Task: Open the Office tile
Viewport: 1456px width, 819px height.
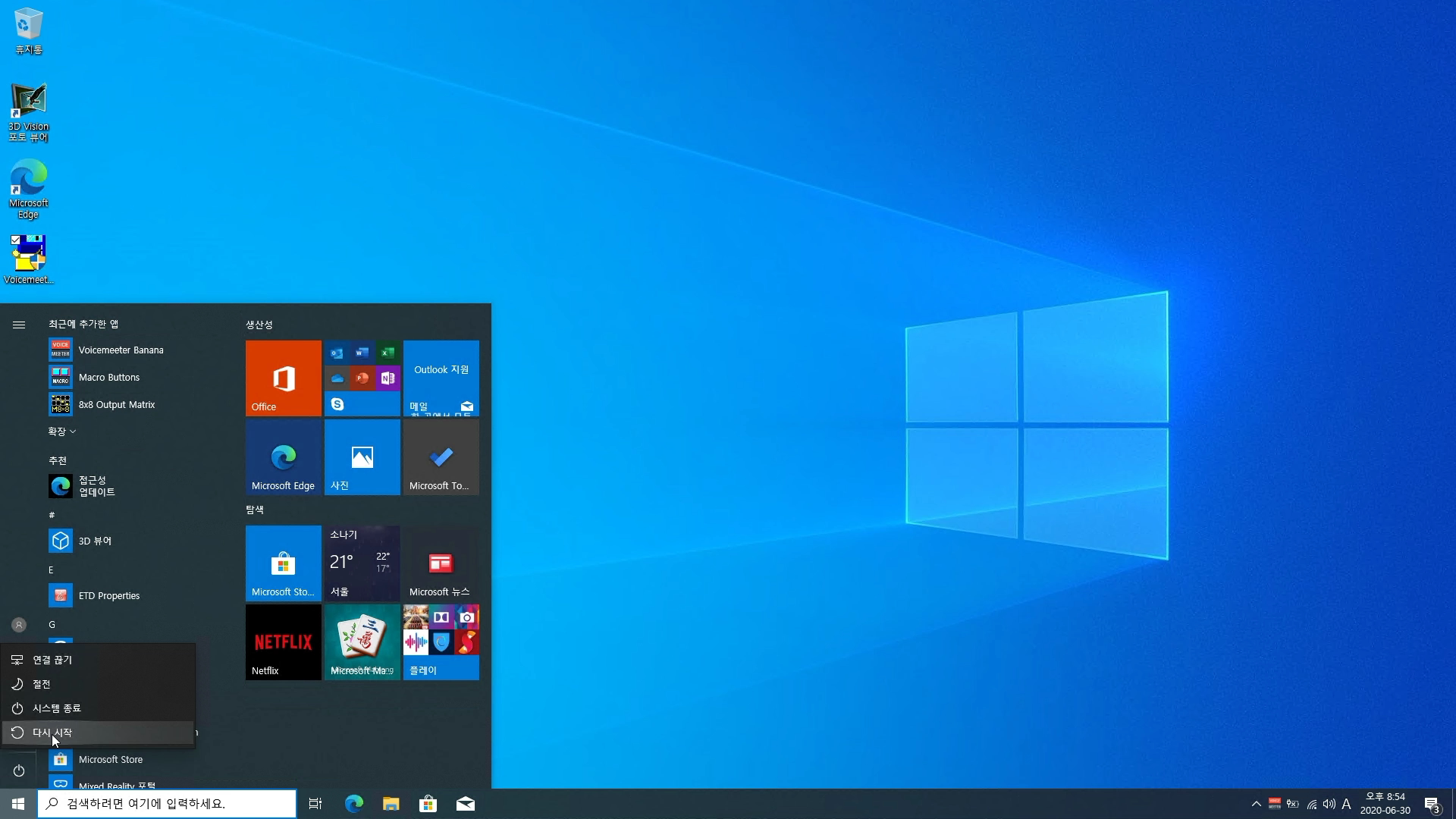Action: (x=283, y=378)
